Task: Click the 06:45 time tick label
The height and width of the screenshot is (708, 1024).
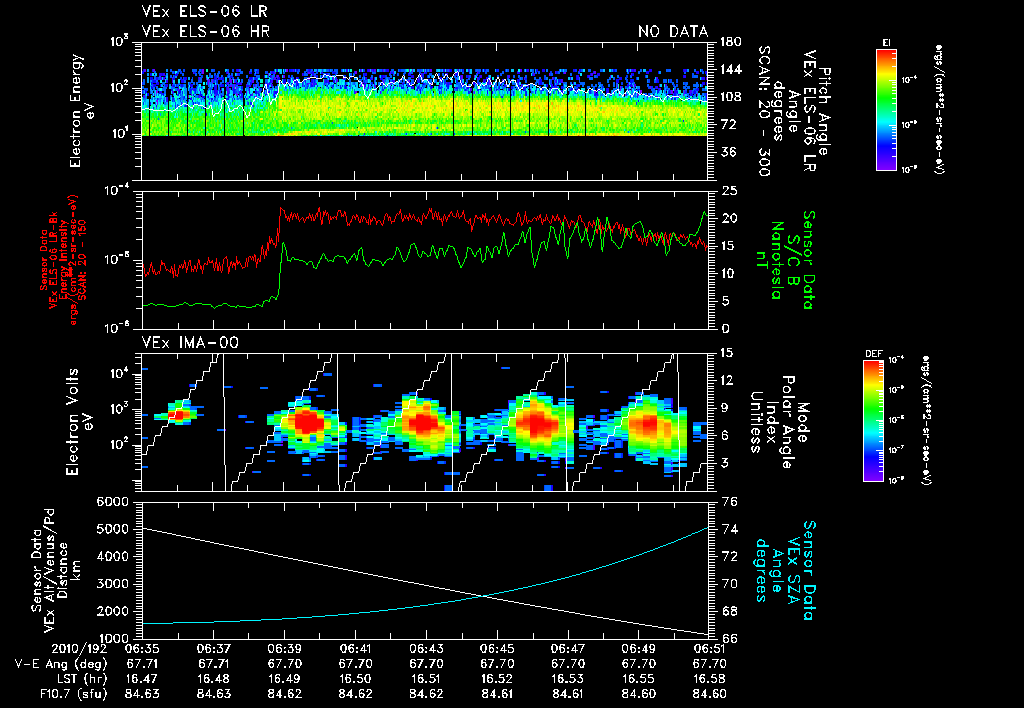Action: click(x=497, y=647)
